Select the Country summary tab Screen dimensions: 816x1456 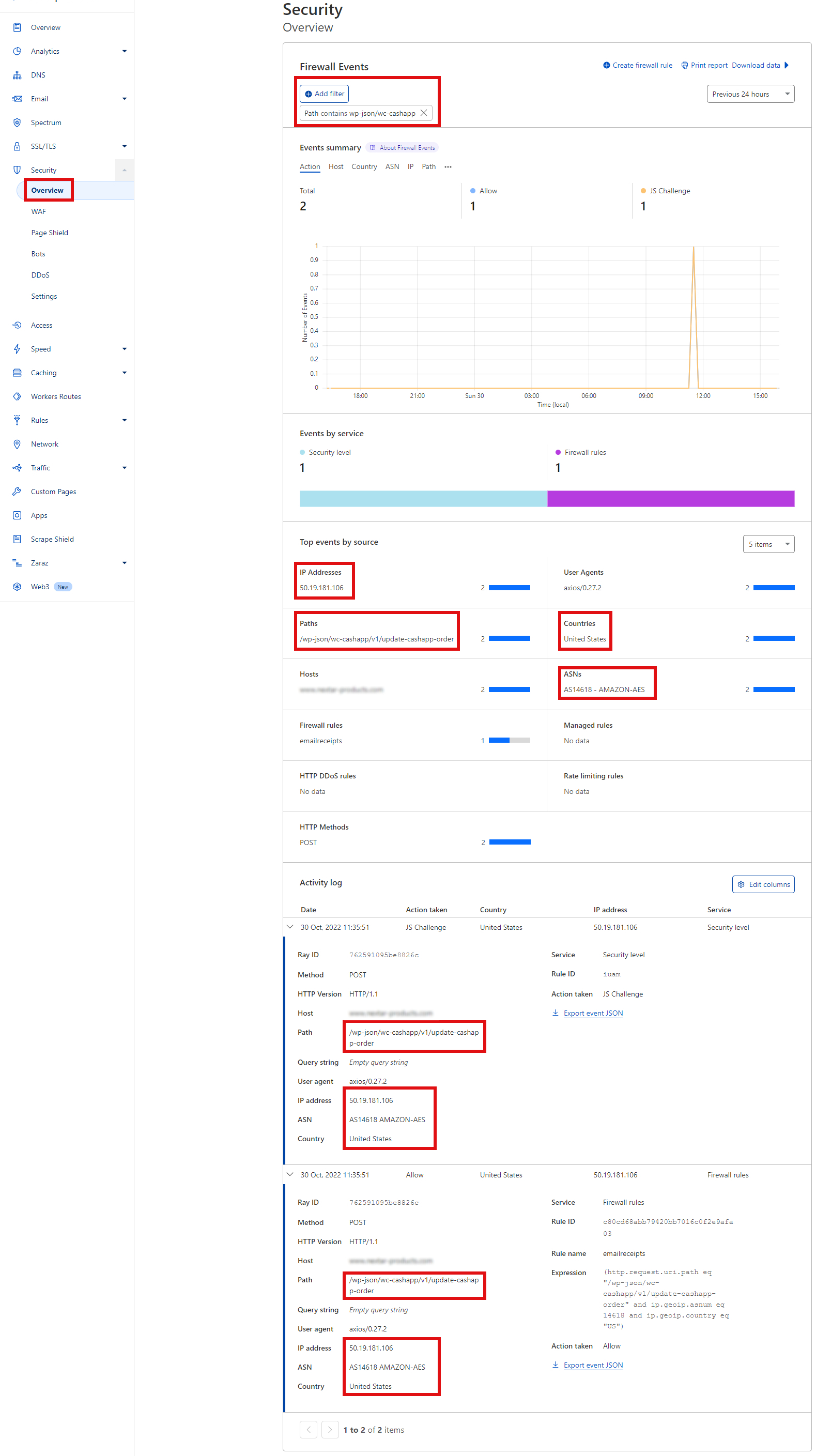tap(364, 166)
